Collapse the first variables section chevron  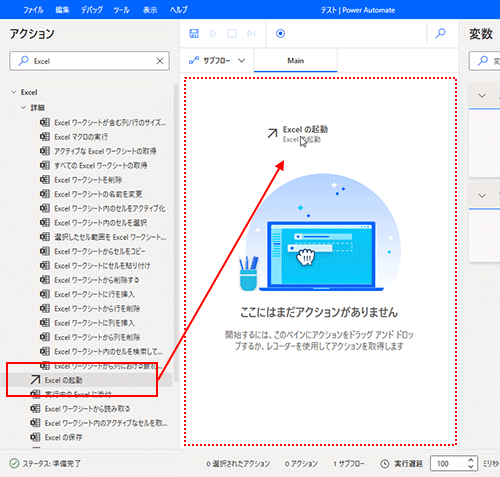(x=482, y=96)
